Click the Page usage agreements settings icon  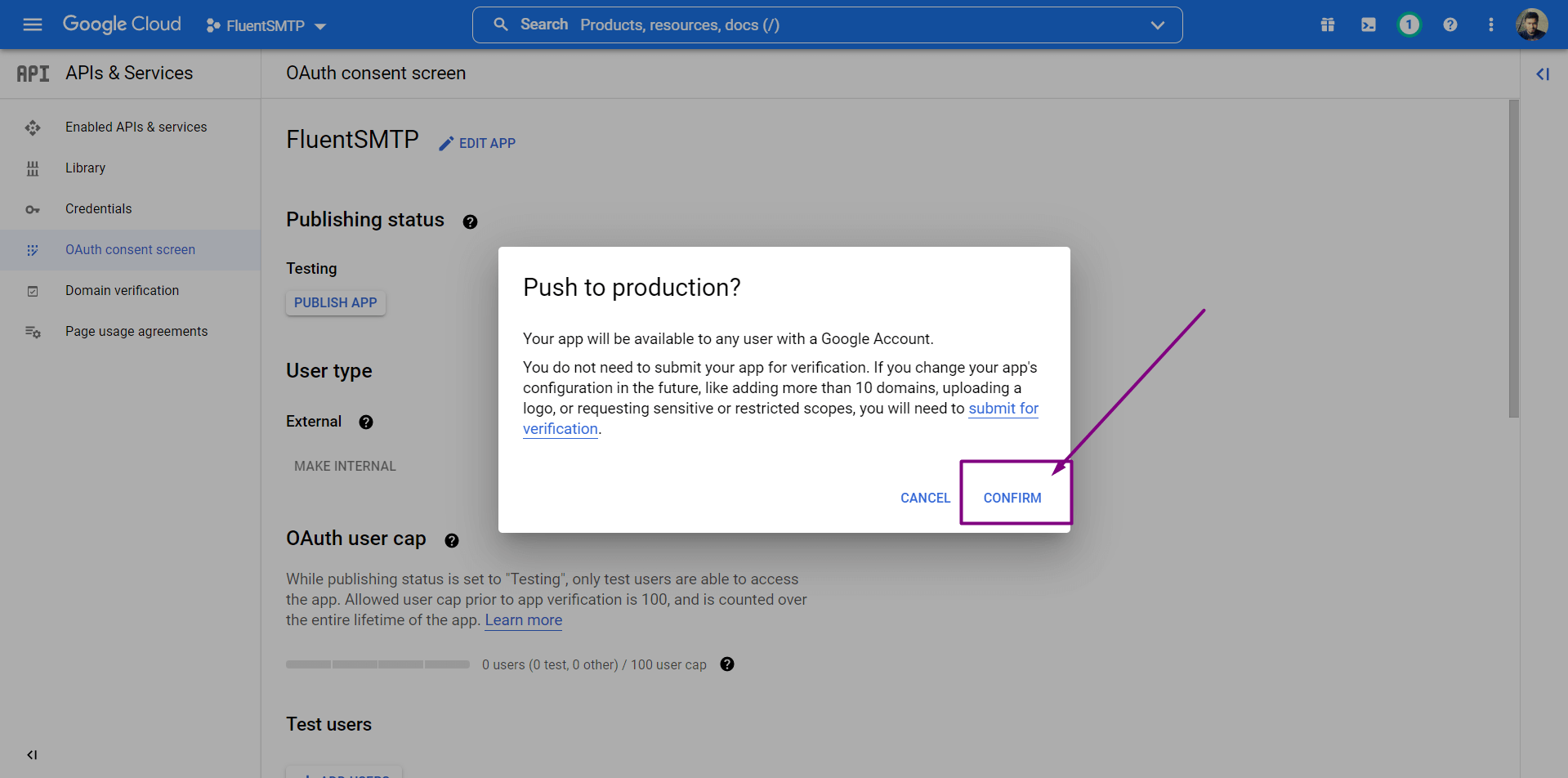pyautogui.click(x=33, y=332)
